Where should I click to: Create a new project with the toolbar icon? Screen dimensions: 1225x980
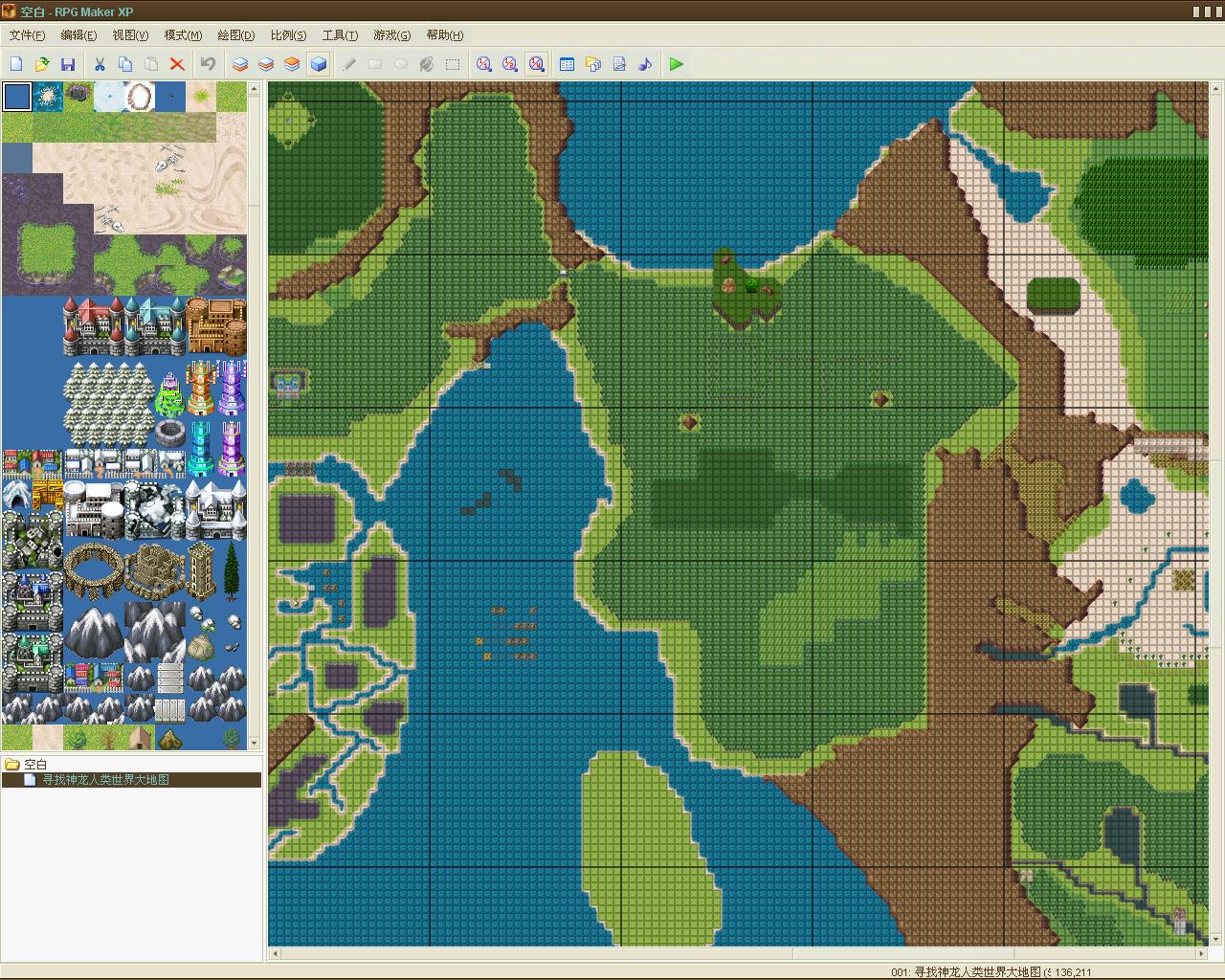(16, 64)
